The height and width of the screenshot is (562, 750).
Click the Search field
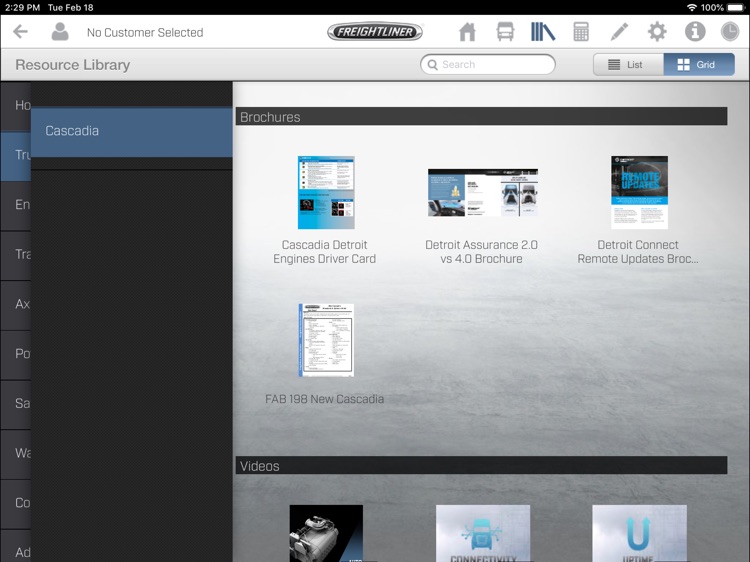coord(488,65)
